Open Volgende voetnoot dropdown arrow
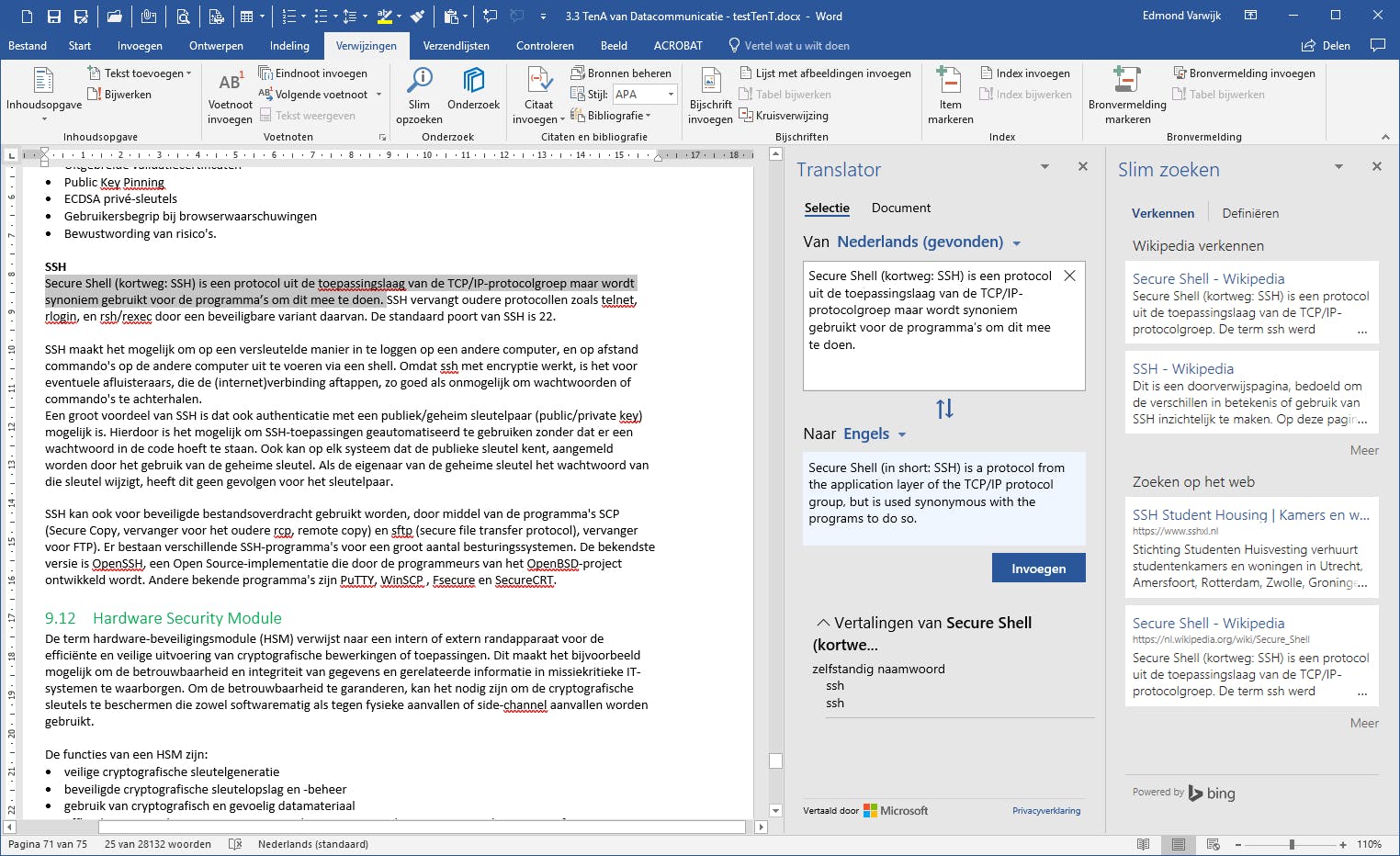1400x856 pixels. (378, 95)
